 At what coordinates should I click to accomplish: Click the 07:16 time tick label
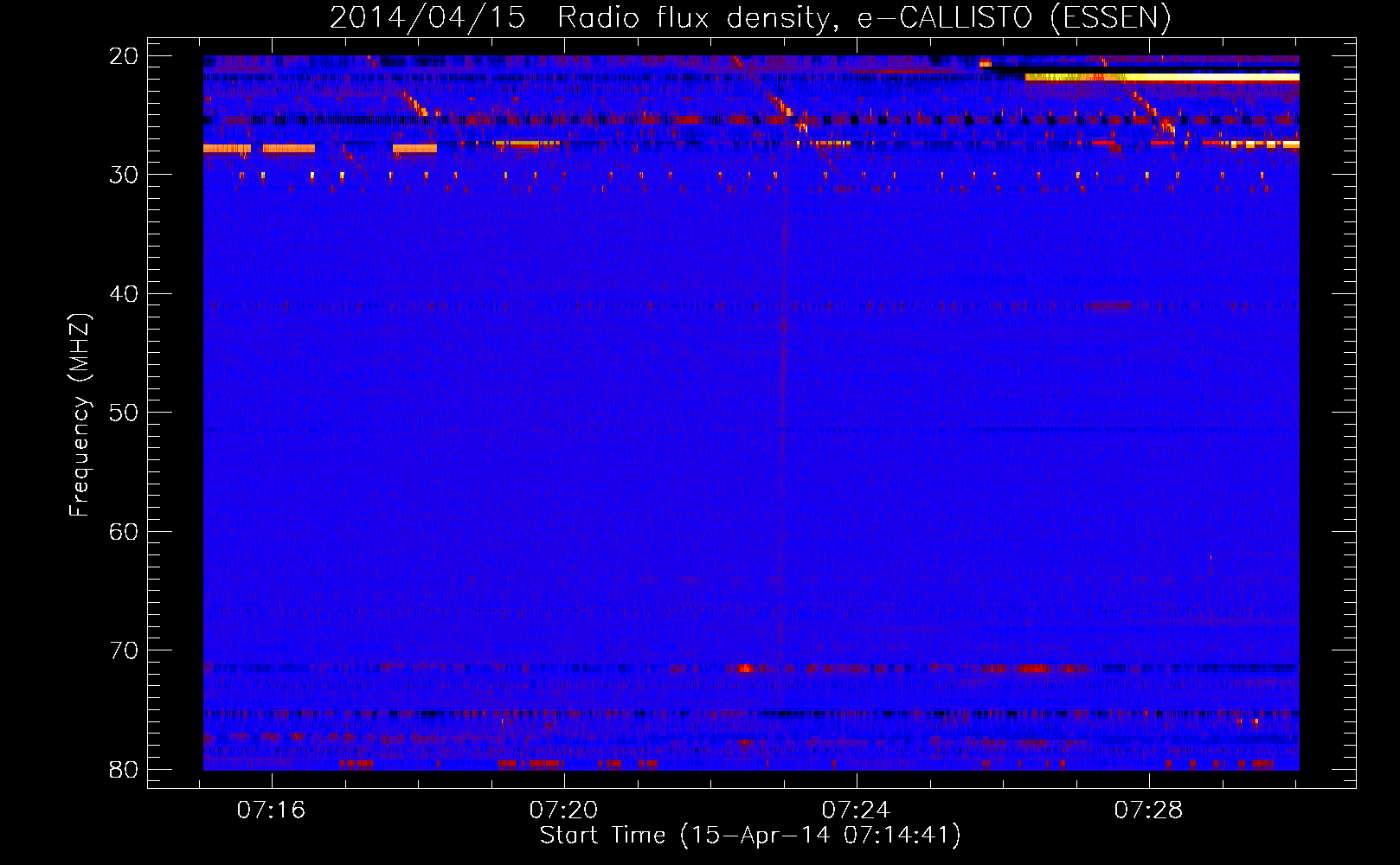point(272,811)
